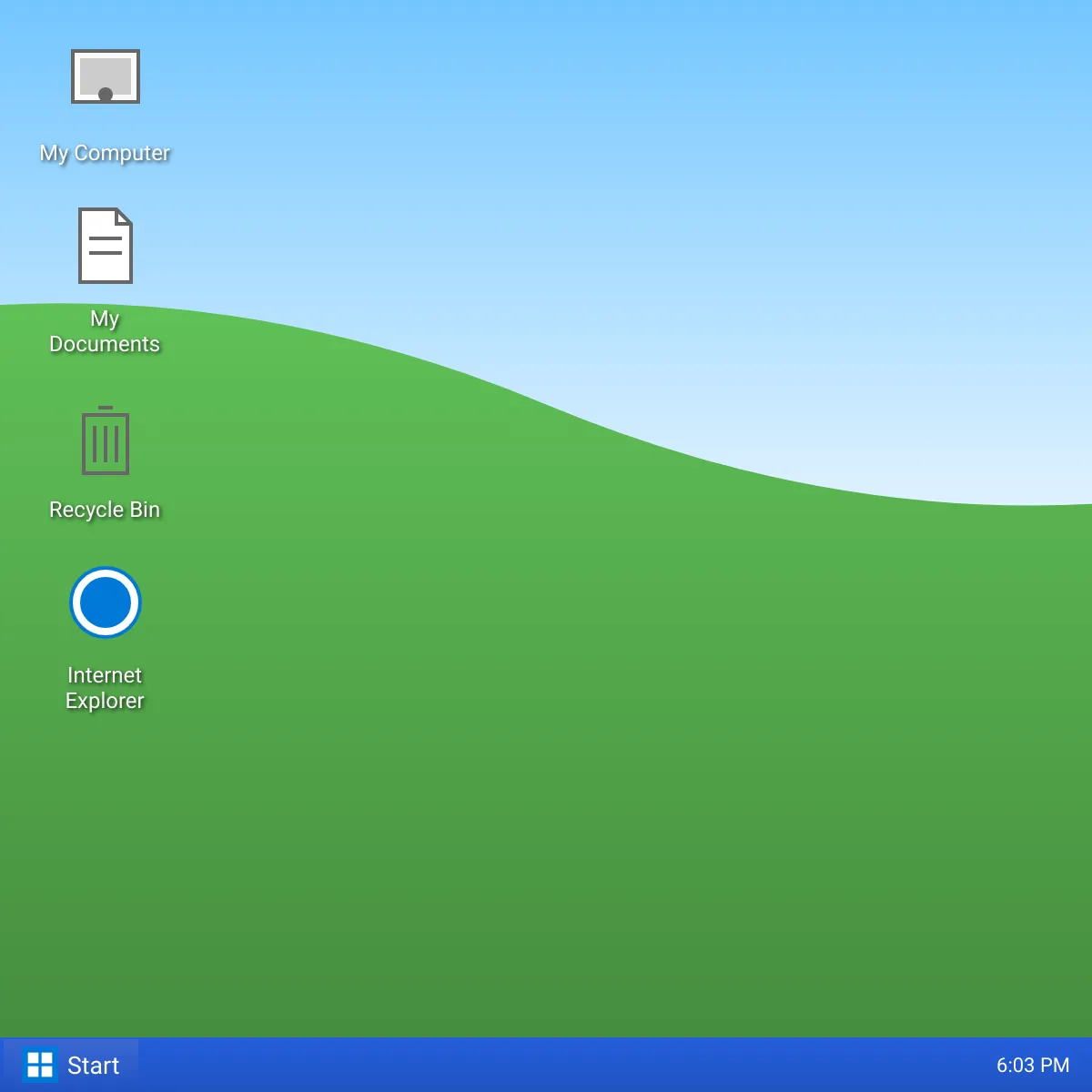Click the "My Documents" text label
This screenshot has height=1092, width=1092.
click(105, 331)
